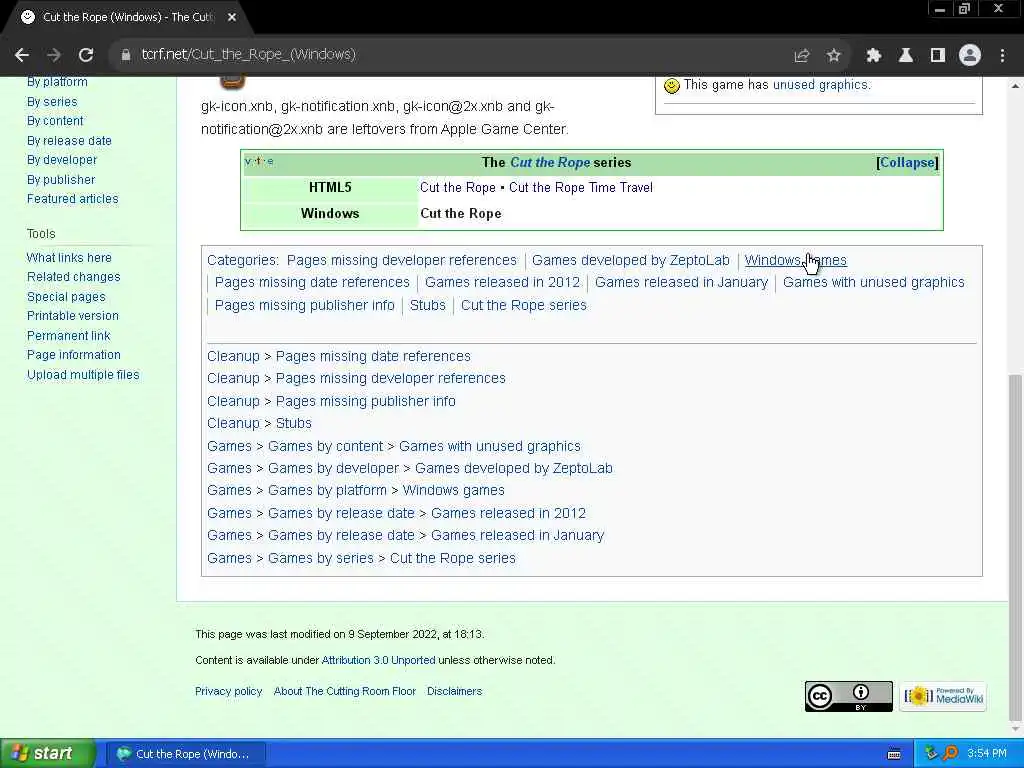Click the tray icon left of magnifier

coord(931,754)
